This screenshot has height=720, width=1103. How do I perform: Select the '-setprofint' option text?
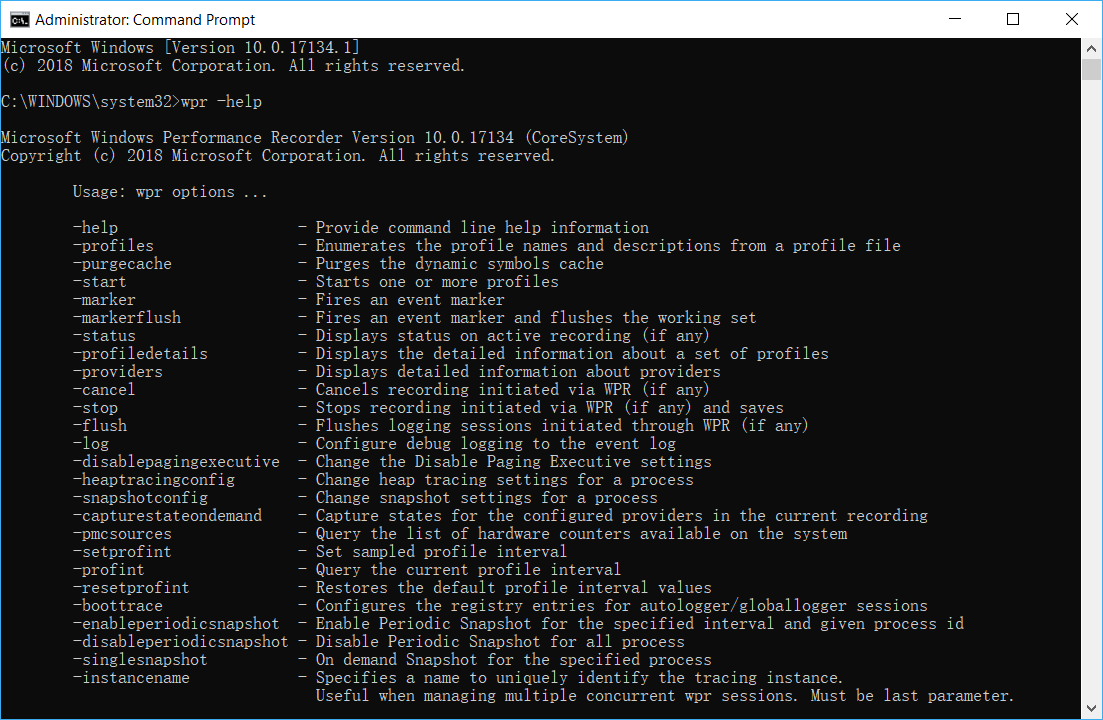[x=122, y=552]
